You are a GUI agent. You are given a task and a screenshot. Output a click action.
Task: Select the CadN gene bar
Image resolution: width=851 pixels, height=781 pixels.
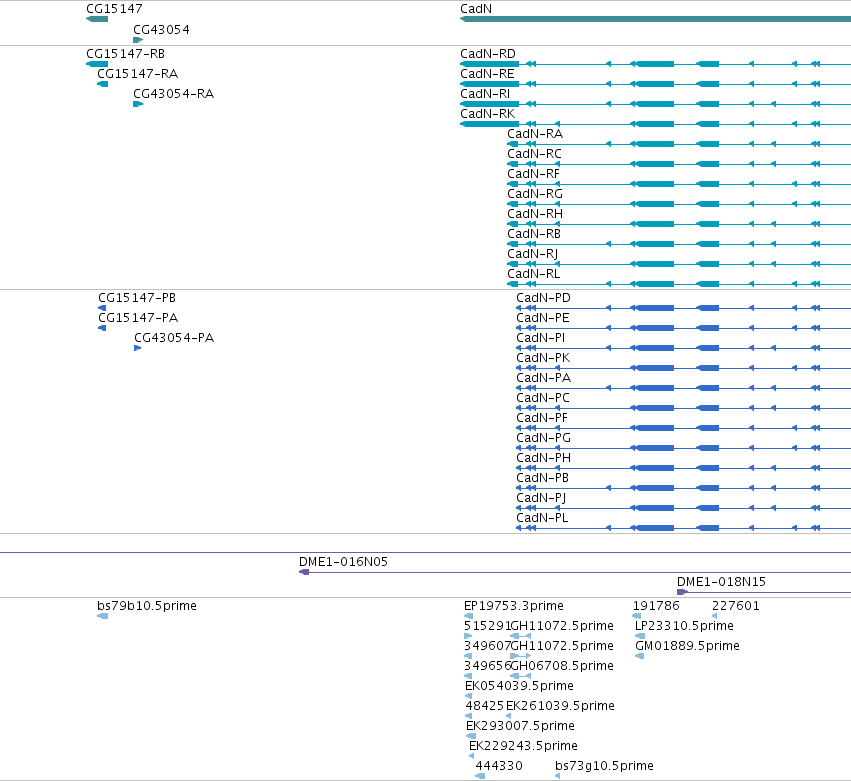point(655,19)
